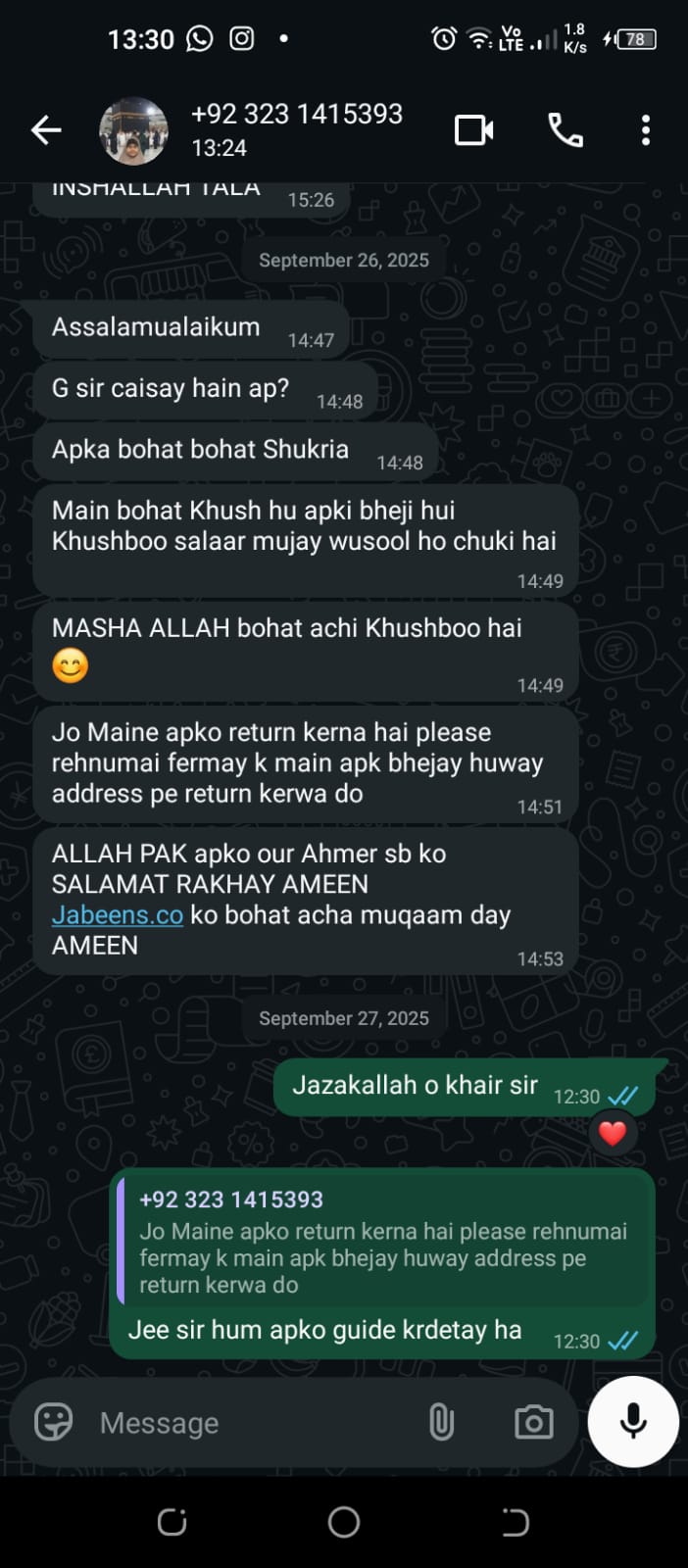Open the emoji sticker picker
Screen dimensions: 688x1568
[x=54, y=1422]
